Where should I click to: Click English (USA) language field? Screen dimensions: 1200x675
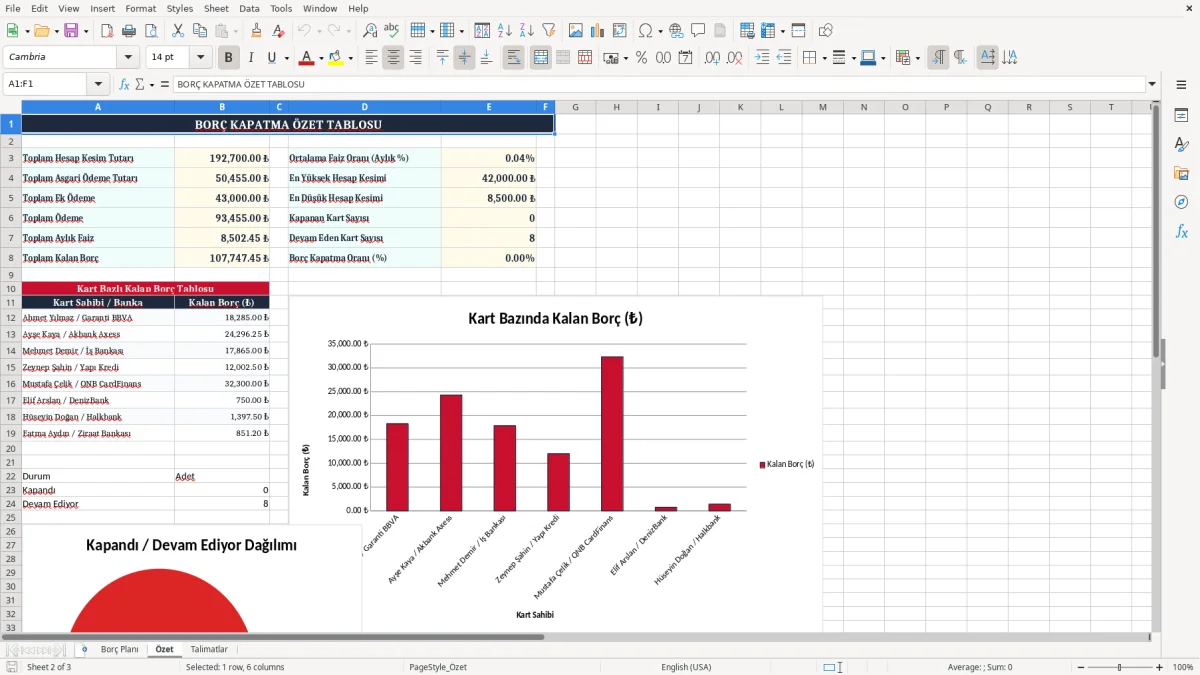click(686, 667)
